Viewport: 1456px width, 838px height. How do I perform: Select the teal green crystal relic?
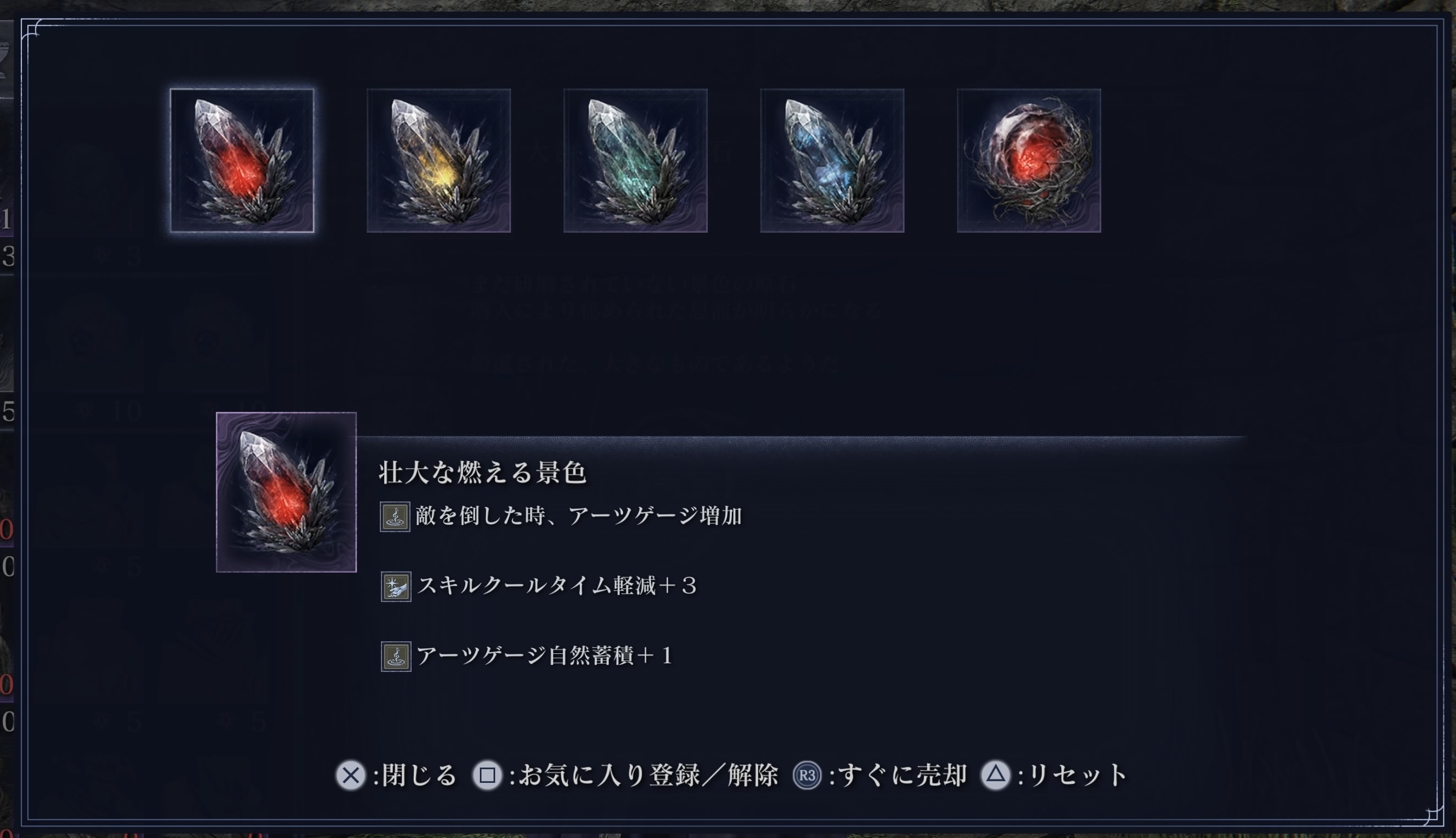click(636, 161)
